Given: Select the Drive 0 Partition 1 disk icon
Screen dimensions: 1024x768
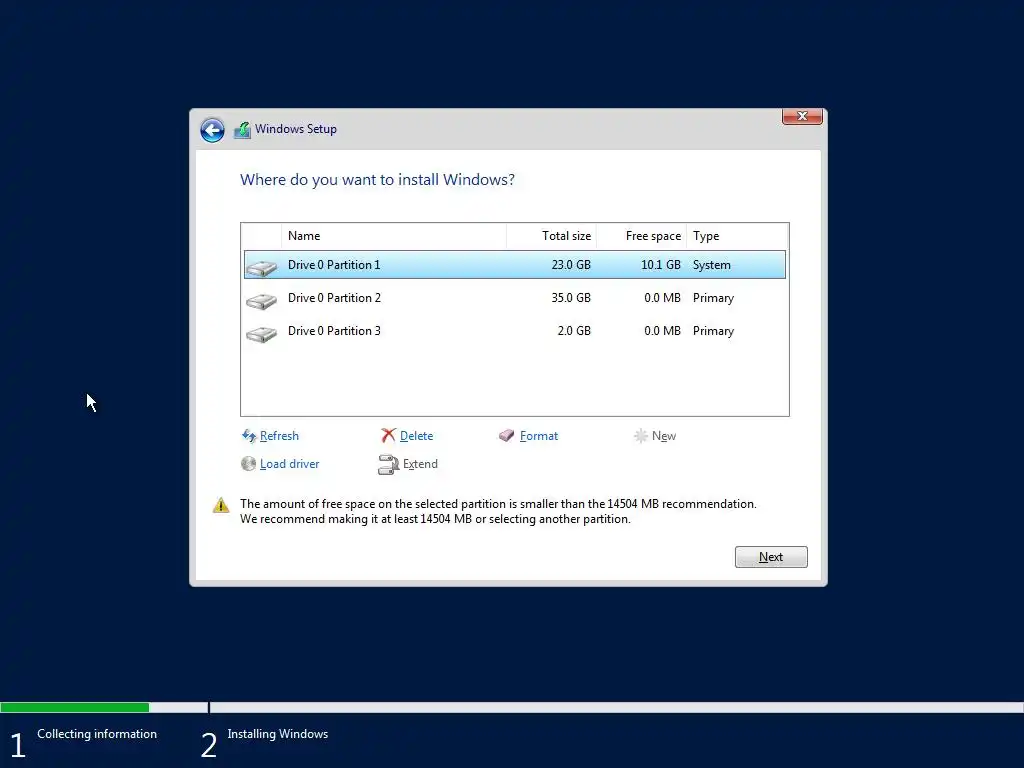Looking at the screenshot, I should pos(262,267).
